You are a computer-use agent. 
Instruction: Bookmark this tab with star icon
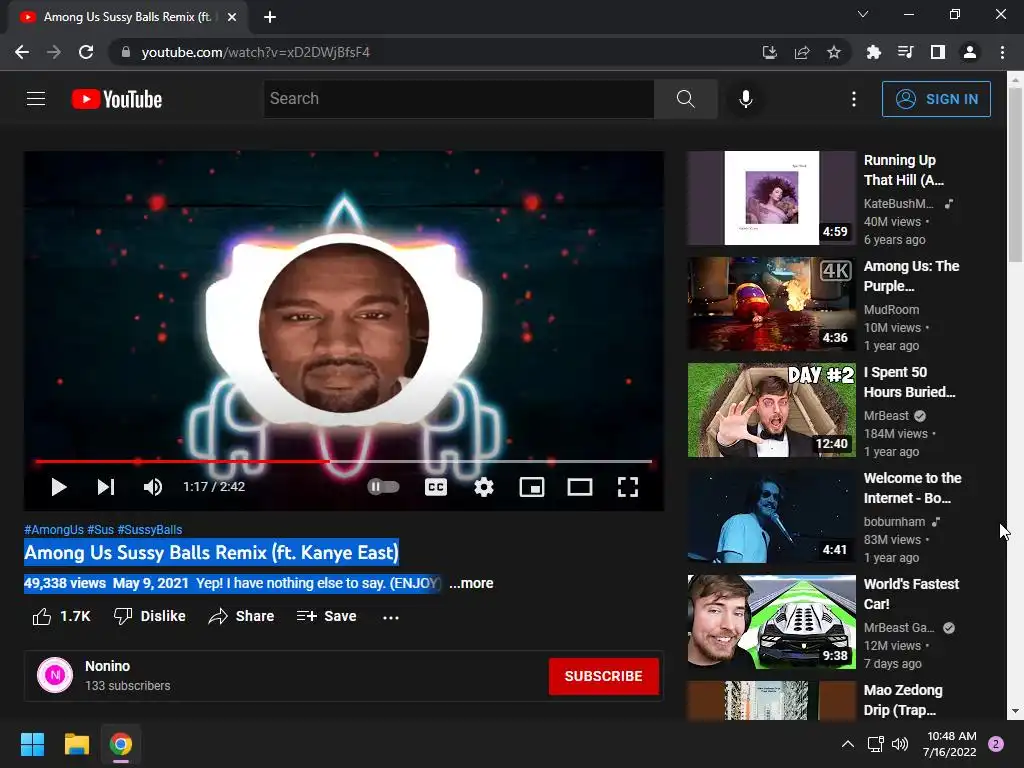[x=834, y=52]
